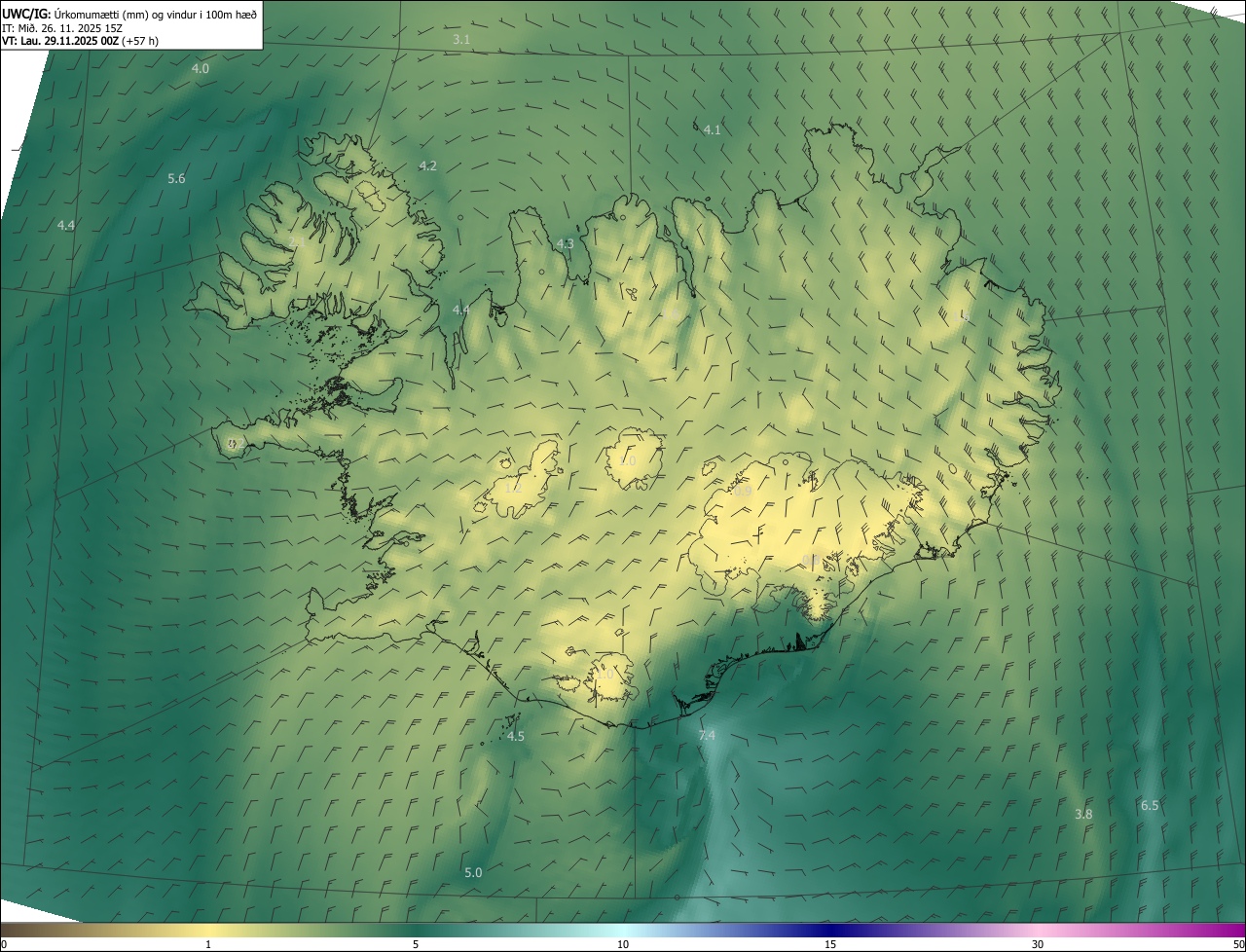Viewport: 1246px width, 952px height.
Task: Click the '5.0' value in the southern sea
Action: [x=473, y=873]
